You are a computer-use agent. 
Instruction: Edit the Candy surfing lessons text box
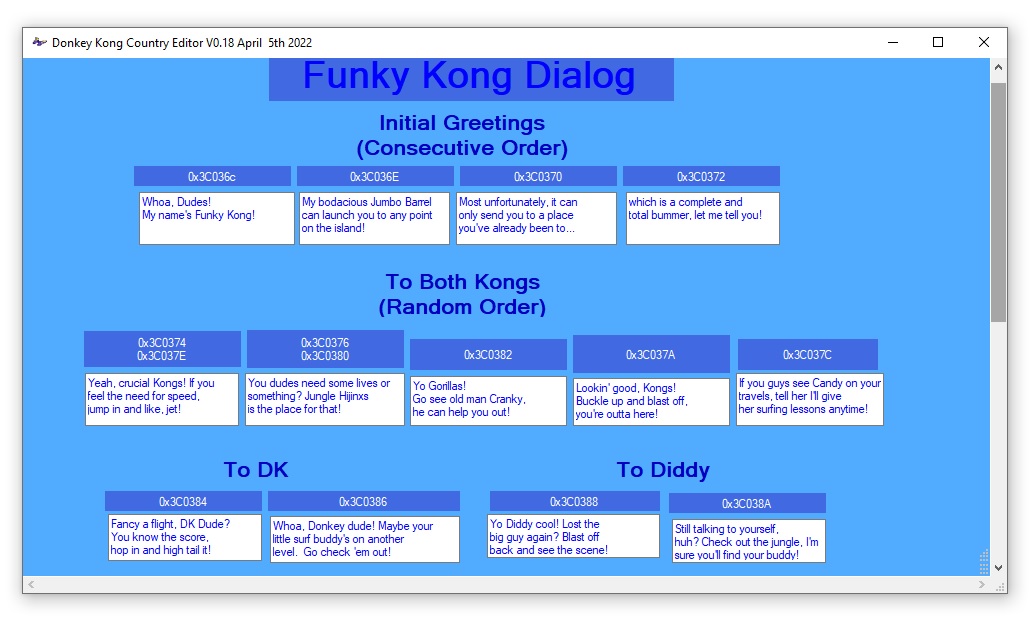pos(810,399)
